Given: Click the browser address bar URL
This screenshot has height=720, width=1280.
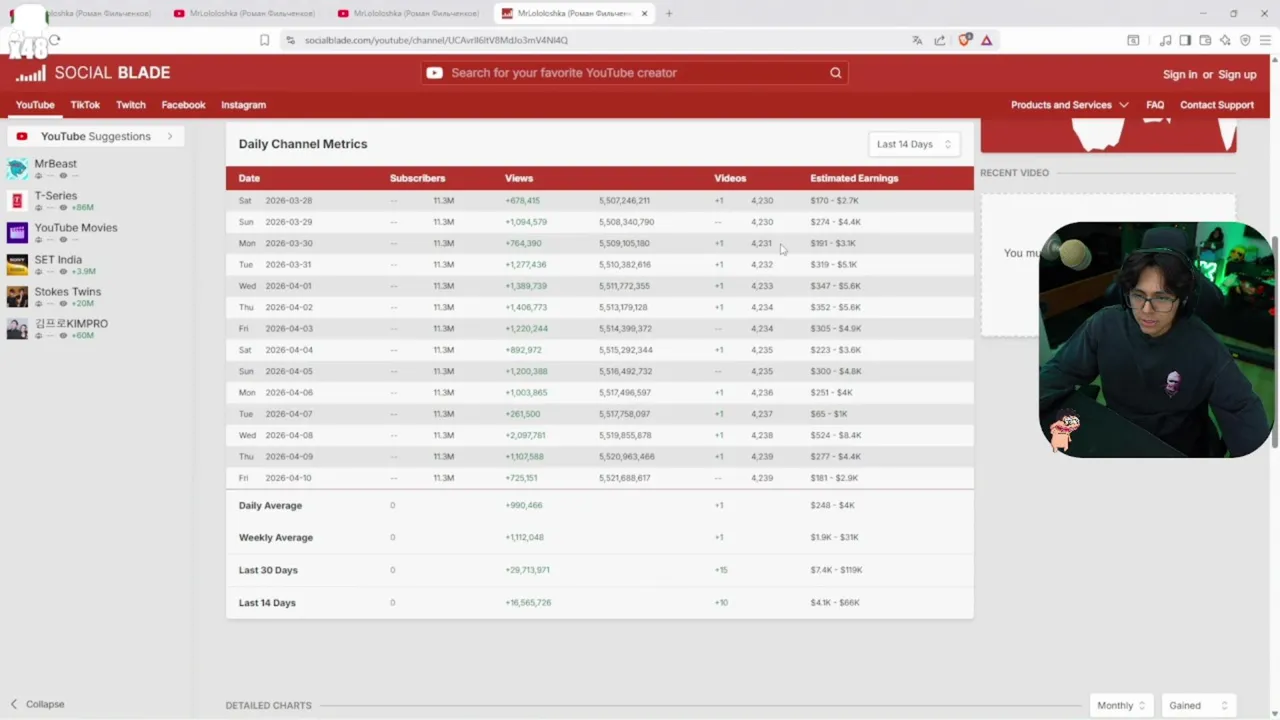Looking at the screenshot, I should tap(436, 40).
